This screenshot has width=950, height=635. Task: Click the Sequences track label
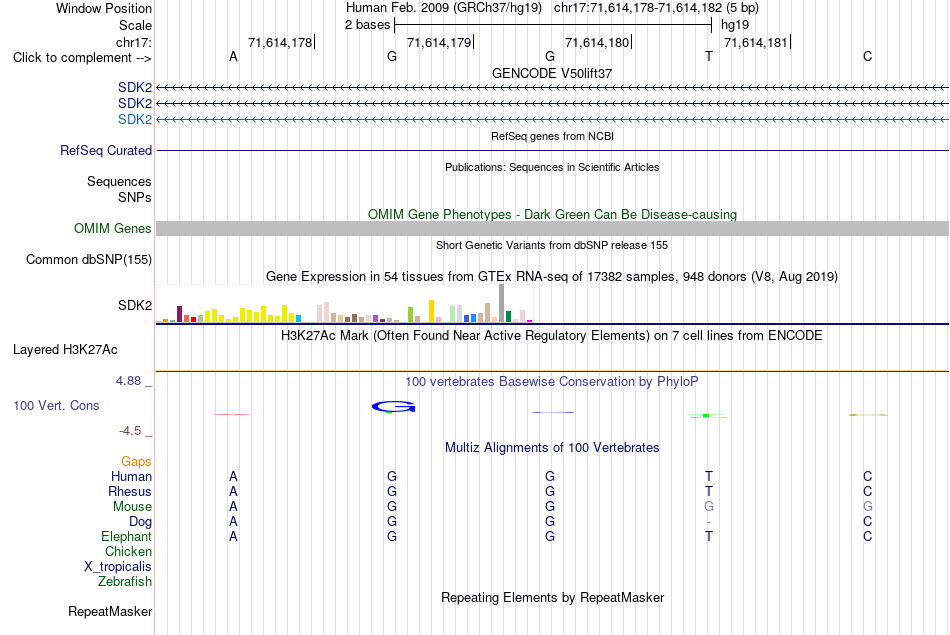tap(119, 182)
